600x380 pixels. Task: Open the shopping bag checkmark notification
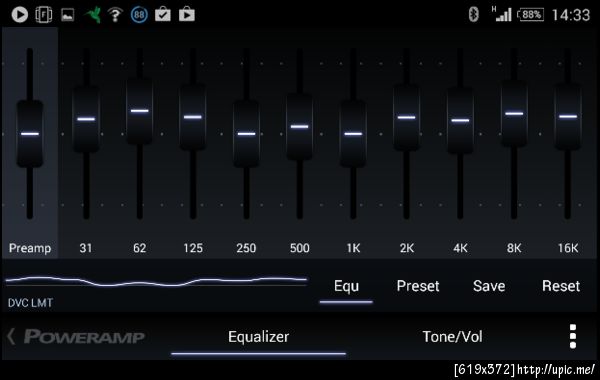click(x=163, y=15)
